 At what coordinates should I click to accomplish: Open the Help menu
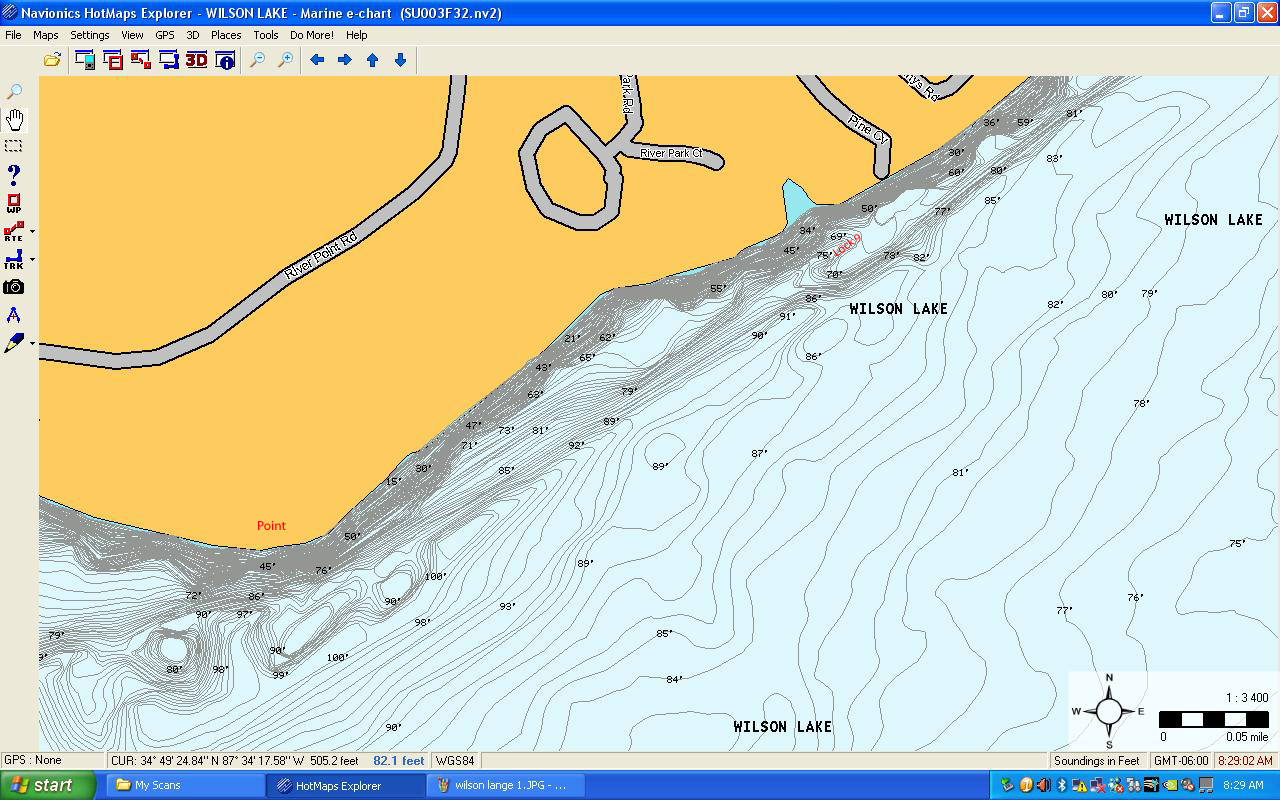tap(356, 35)
